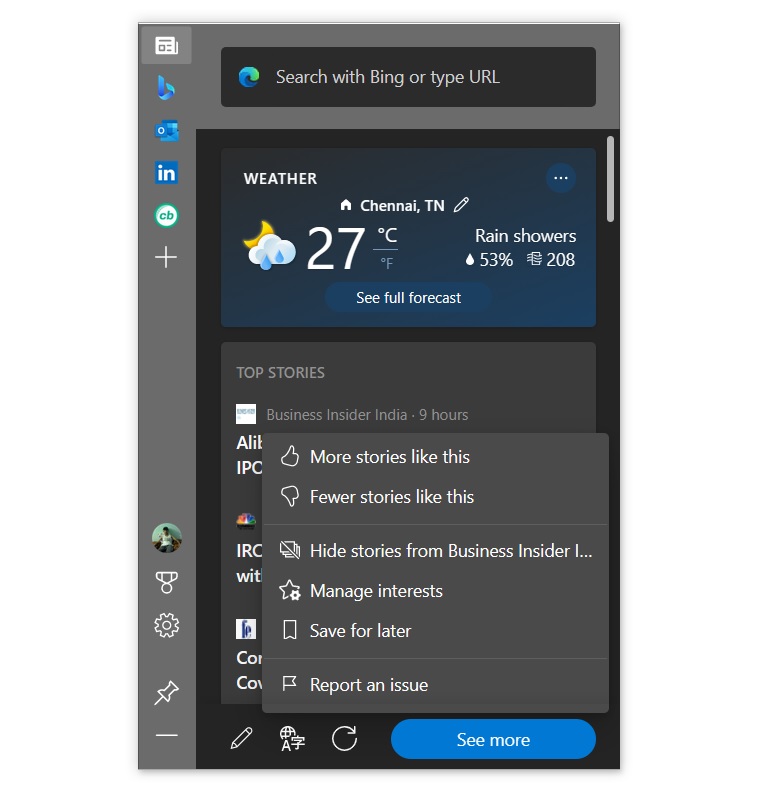Open sidebar settings gear
This screenshot has width=759, height=789.
167,625
